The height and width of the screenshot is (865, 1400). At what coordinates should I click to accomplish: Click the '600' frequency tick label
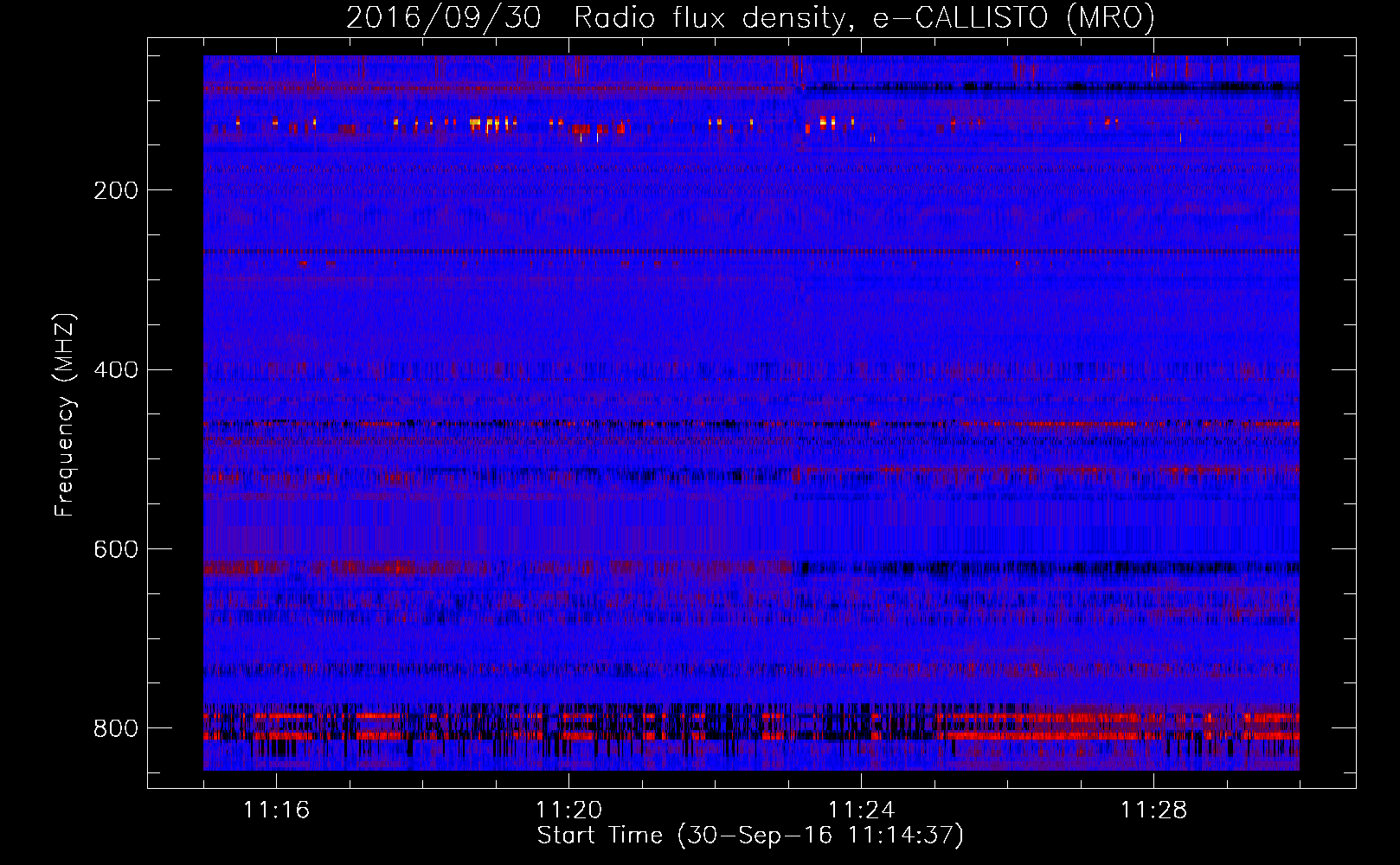(115, 549)
